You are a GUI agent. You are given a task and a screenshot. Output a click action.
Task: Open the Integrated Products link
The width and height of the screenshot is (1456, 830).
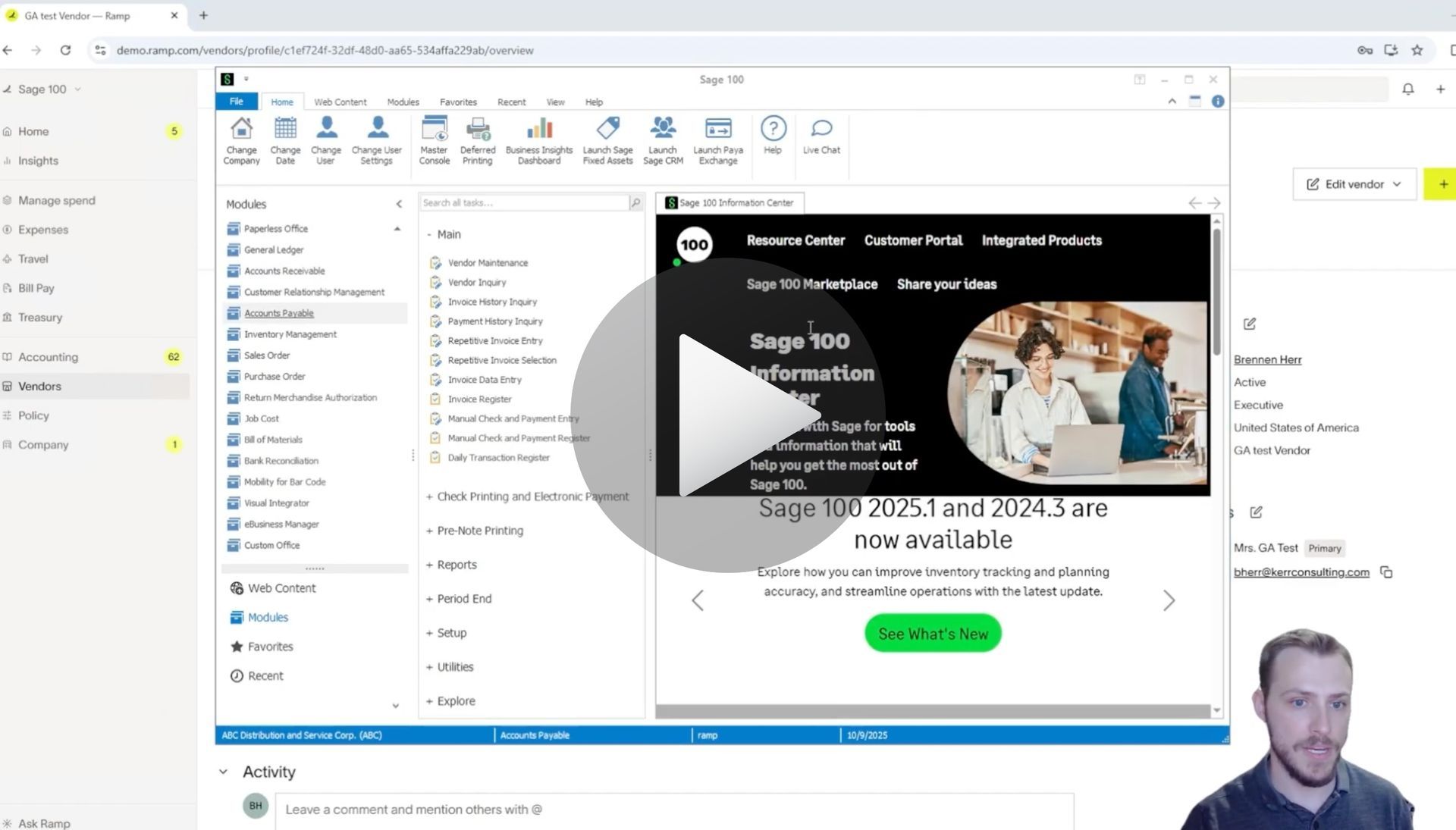(1041, 241)
